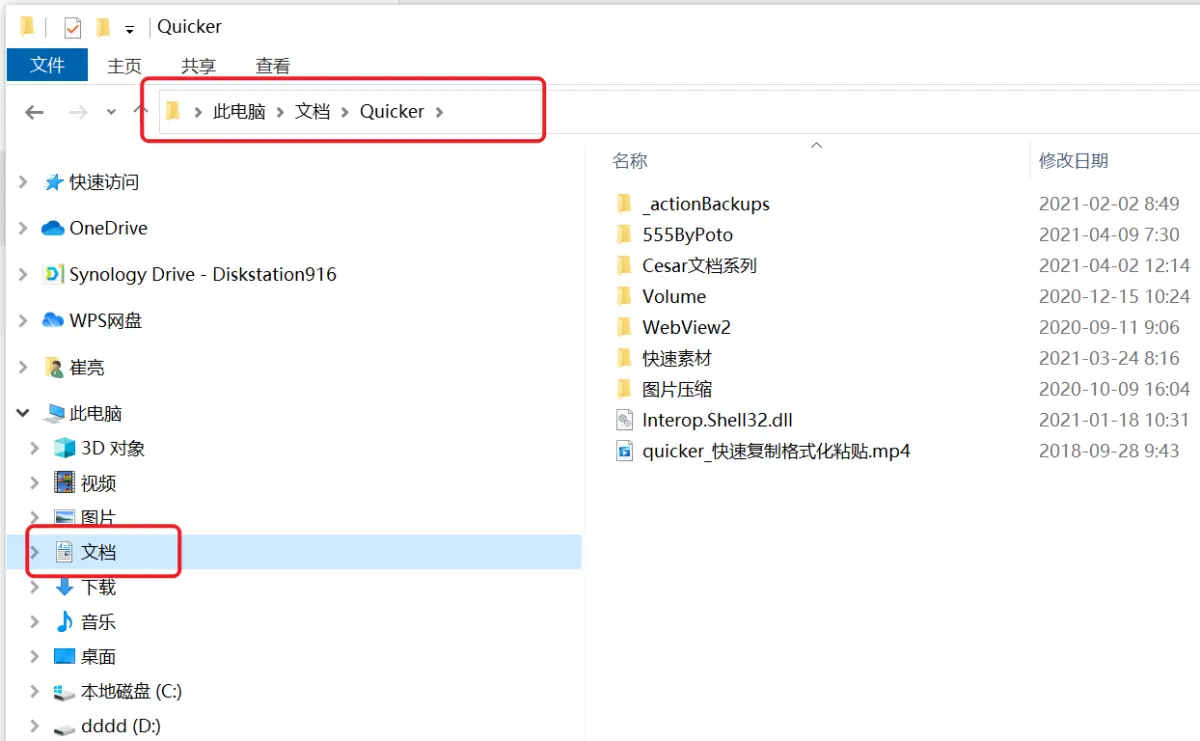This screenshot has height=741, width=1200.
Task: Open quicker_快速复制格式化粘贴.mp4 video file
Action: pos(775,451)
